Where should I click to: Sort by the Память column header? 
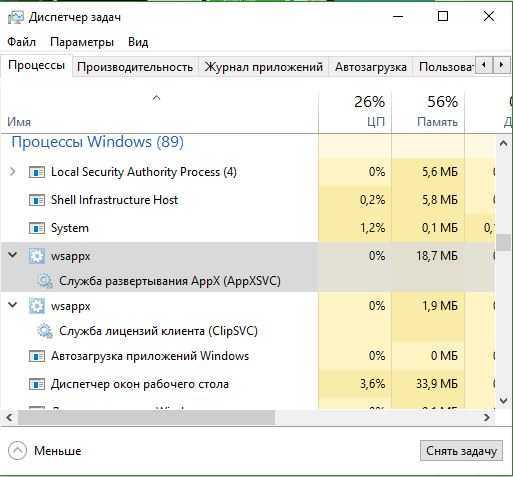(x=428, y=113)
